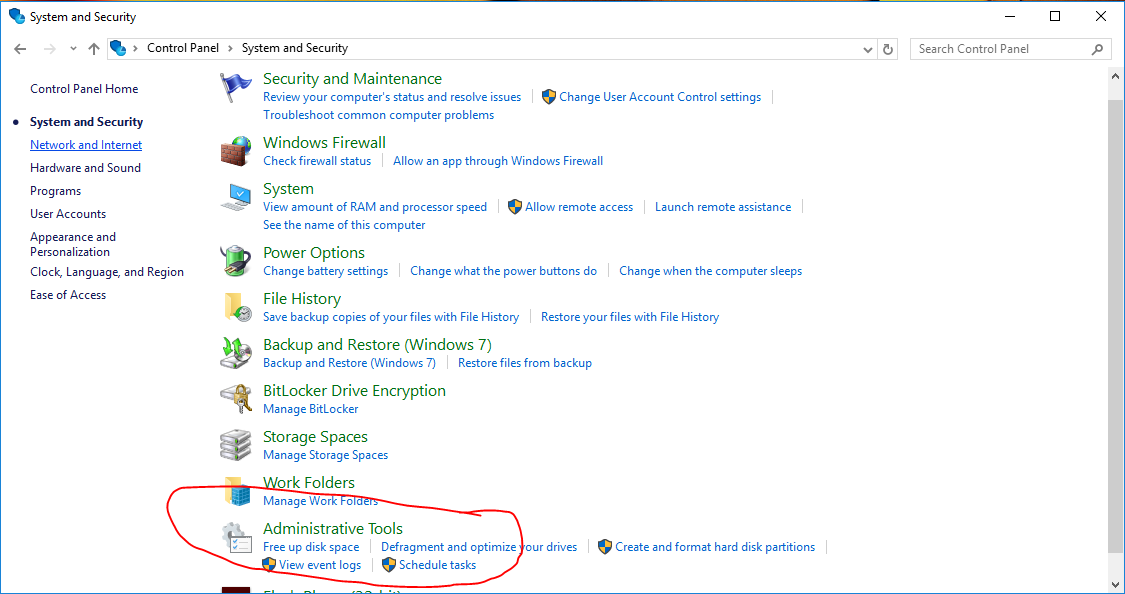Open recent locations dropdown arrow
Screen dimensions: 1125x594
(x=73, y=49)
